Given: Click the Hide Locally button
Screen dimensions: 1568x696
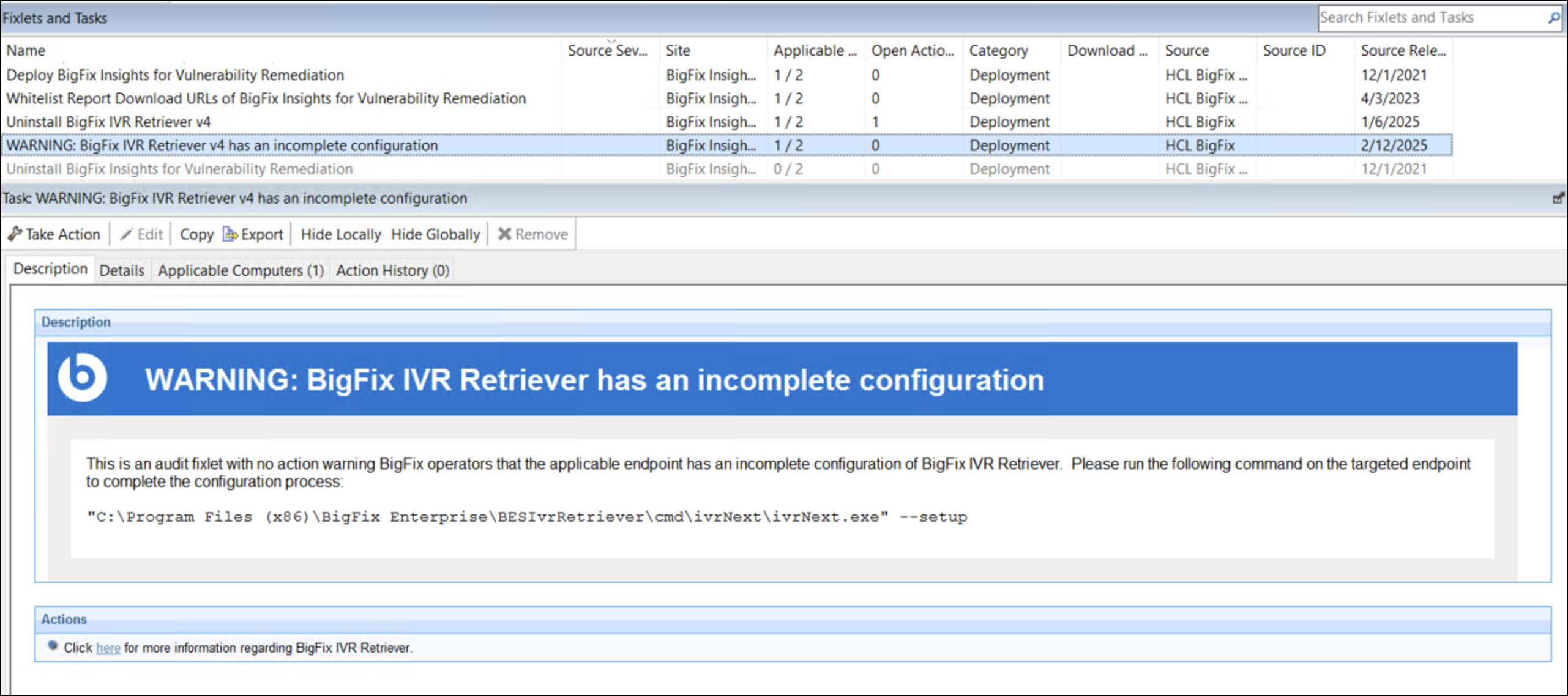Looking at the screenshot, I should pyautogui.click(x=340, y=234).
